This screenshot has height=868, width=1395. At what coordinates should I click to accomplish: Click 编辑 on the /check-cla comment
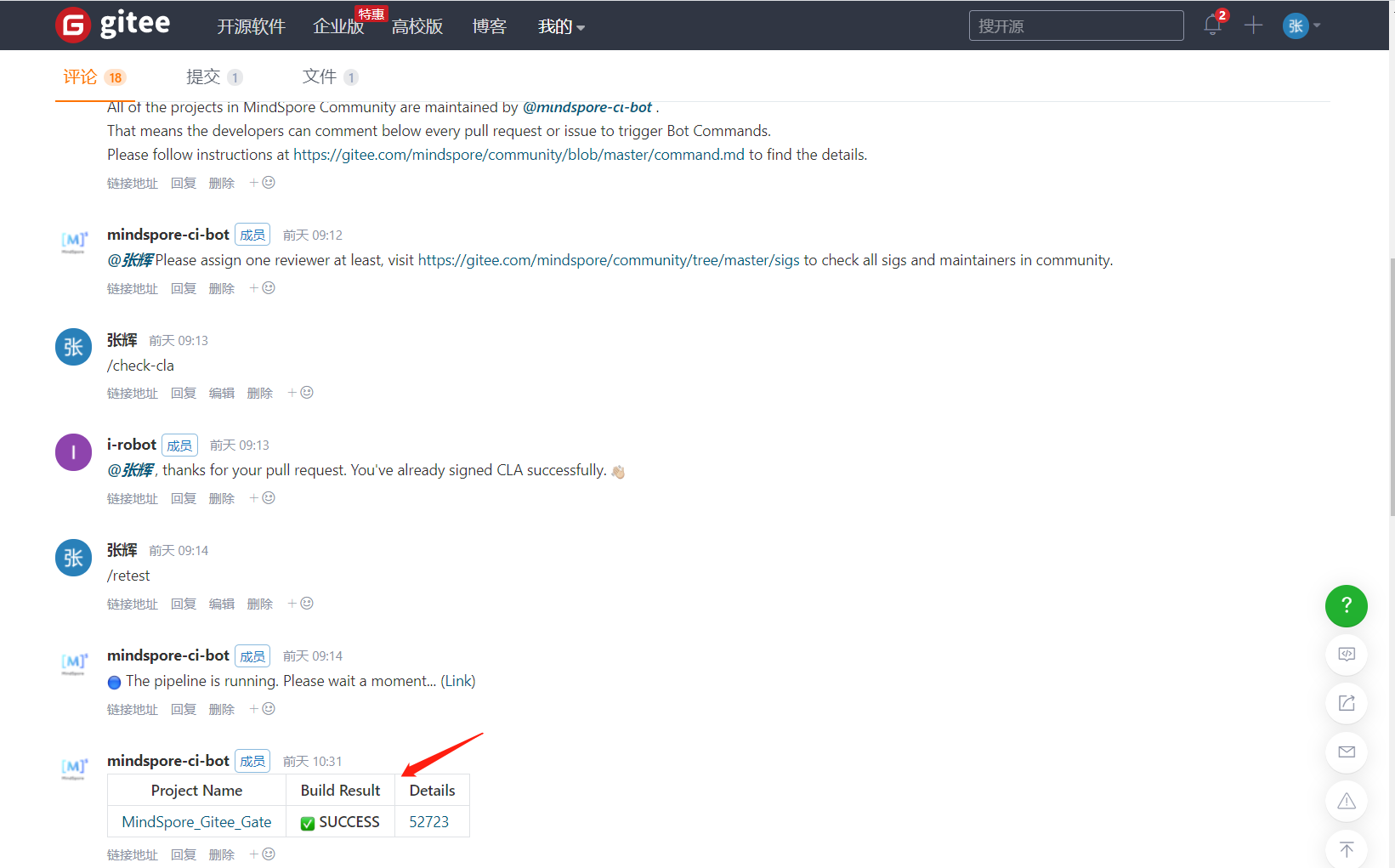click(x=222, y=394)
